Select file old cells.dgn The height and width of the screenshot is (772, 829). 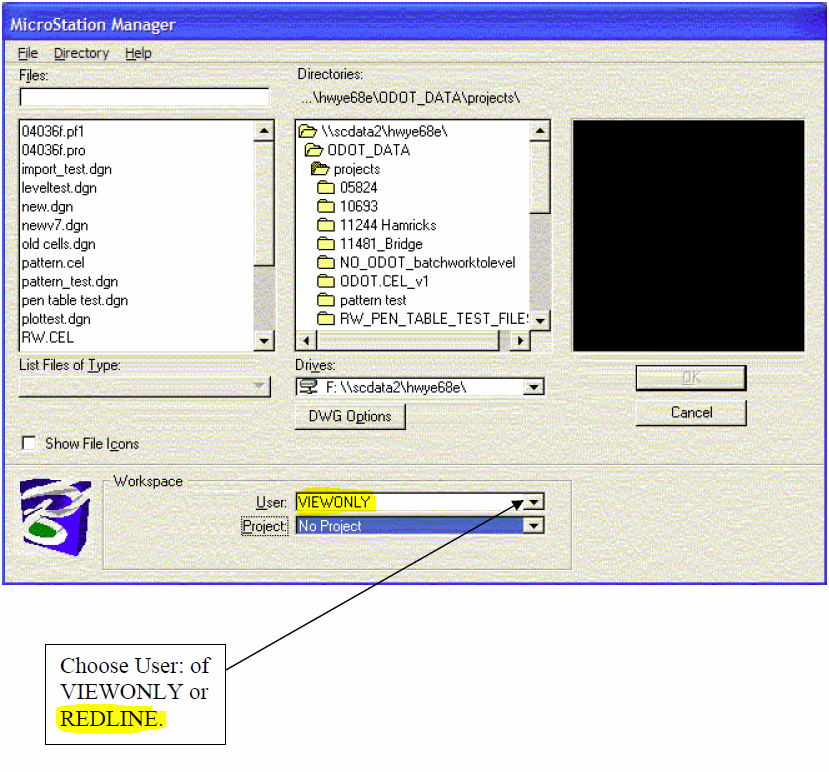click(x=59, y=244)
